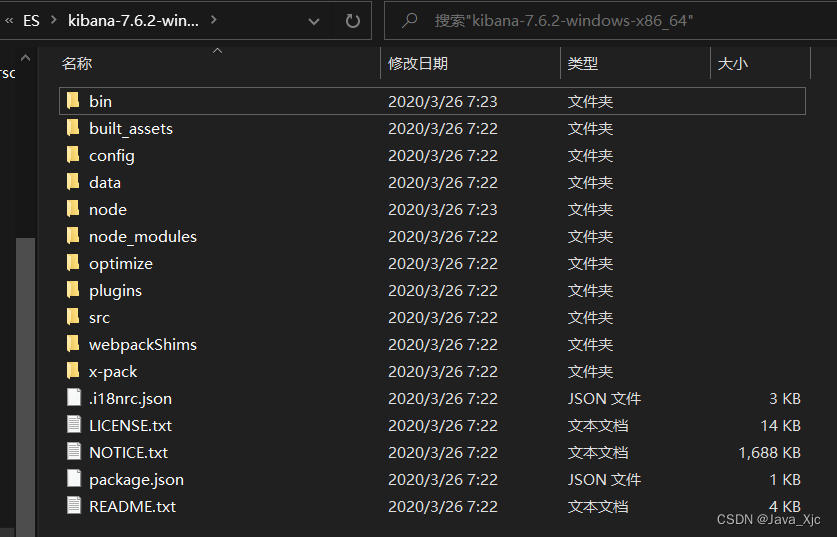Click the README.txt file icon
The image size is (837, 537).
click(x=74, y=506)
